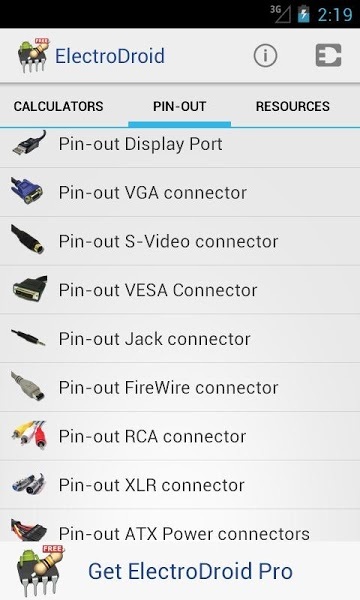Click the blue VGA connector image

pos(27,191)
